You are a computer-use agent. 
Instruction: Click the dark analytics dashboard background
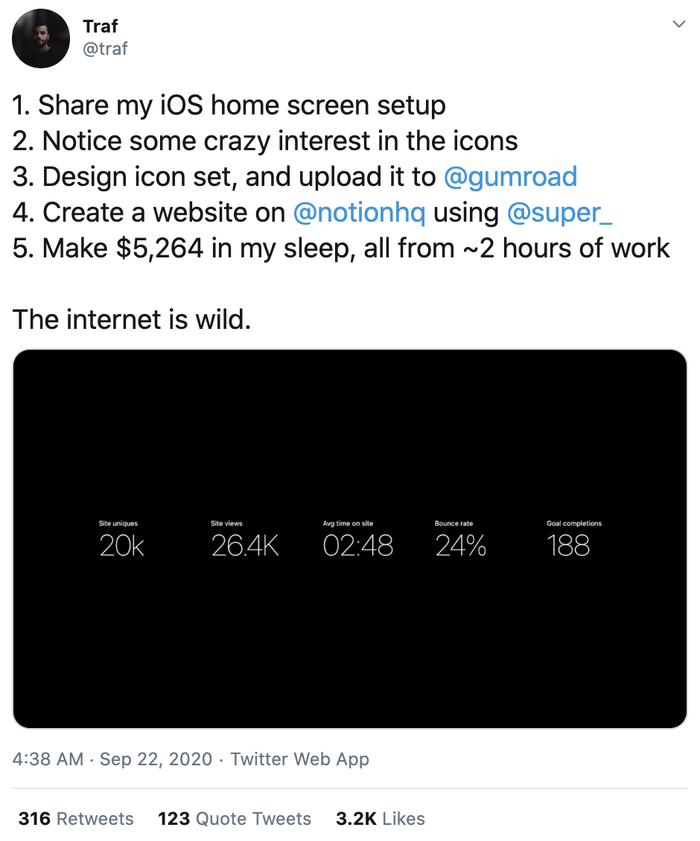point(350,660)
